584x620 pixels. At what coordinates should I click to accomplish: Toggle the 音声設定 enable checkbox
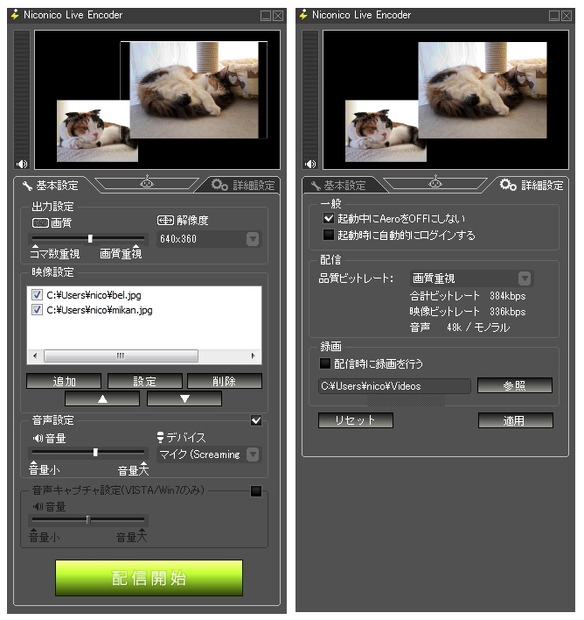[x=256, y=420]
